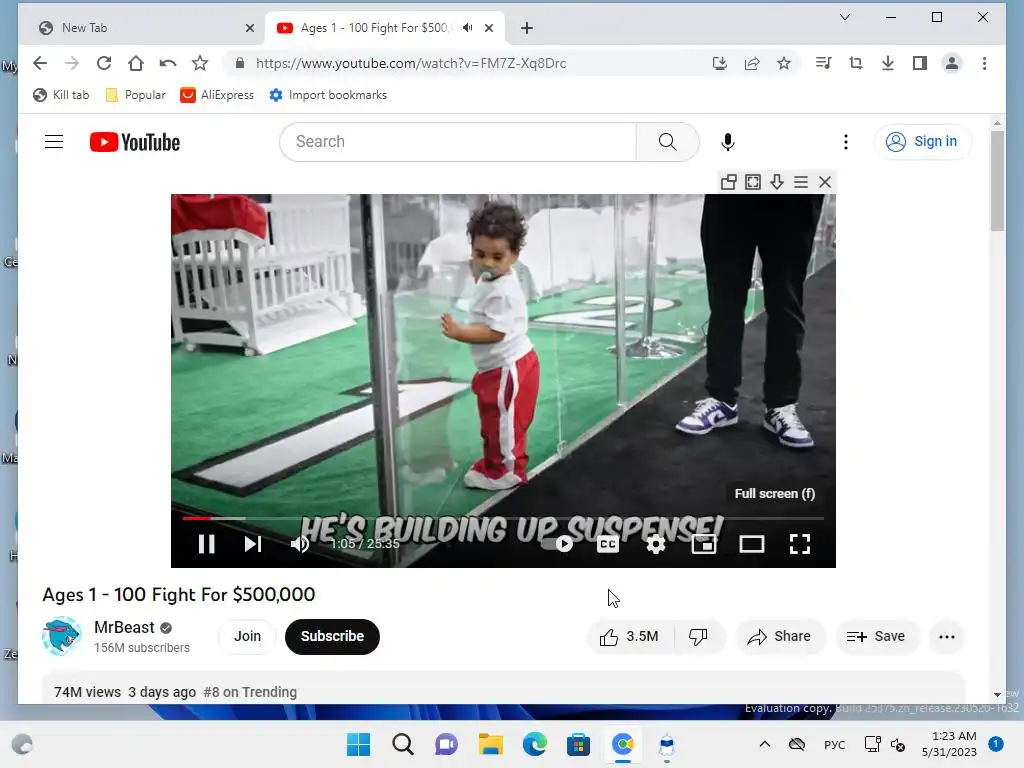The width and height of the screenshot is (1024, 768).
Task: Pause the YouTube video
Action: click(x=206, y=544)
